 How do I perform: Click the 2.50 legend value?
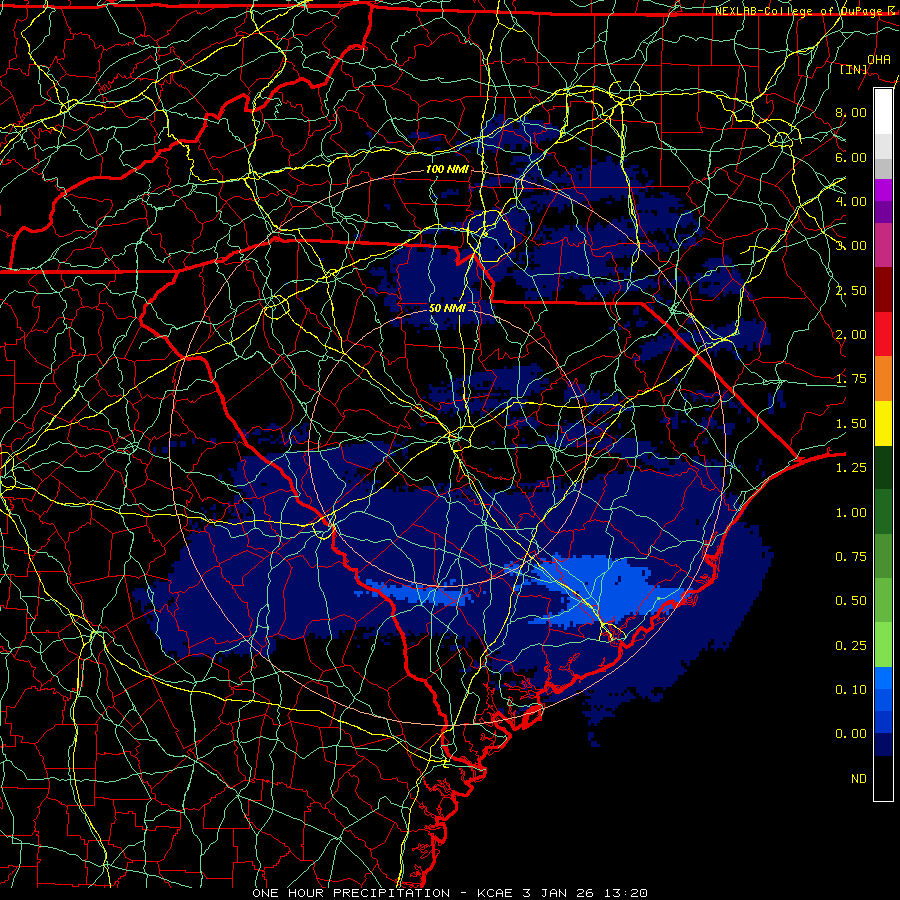point(851,290)
